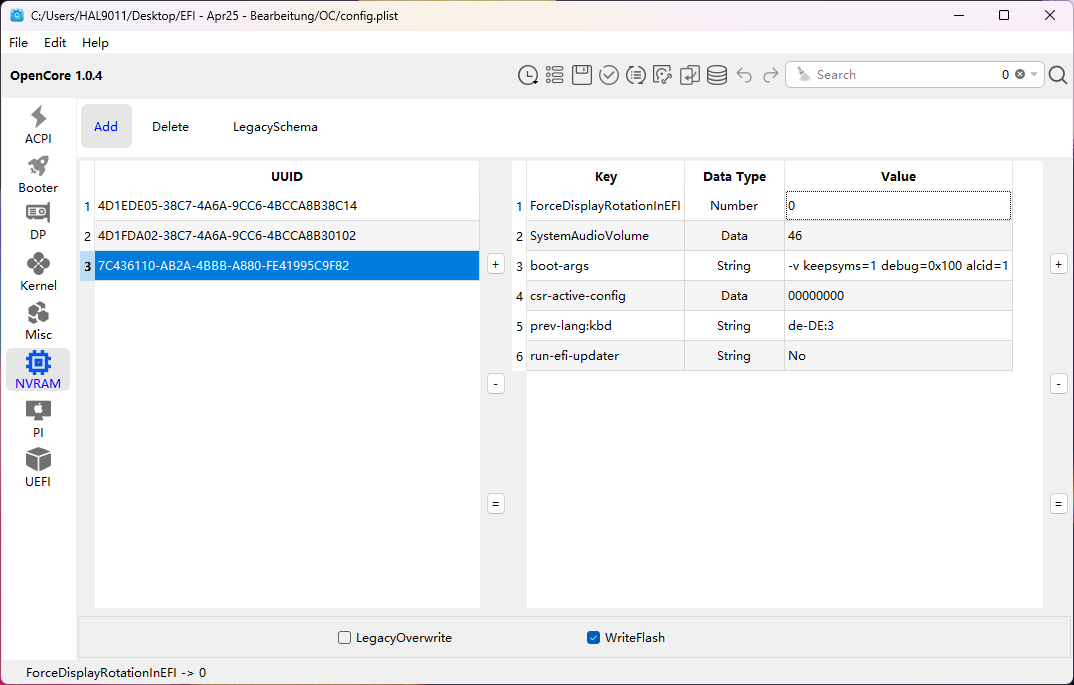
Task: Open the Edit menu
Action: pyautogui.click(x=55, y=43)
